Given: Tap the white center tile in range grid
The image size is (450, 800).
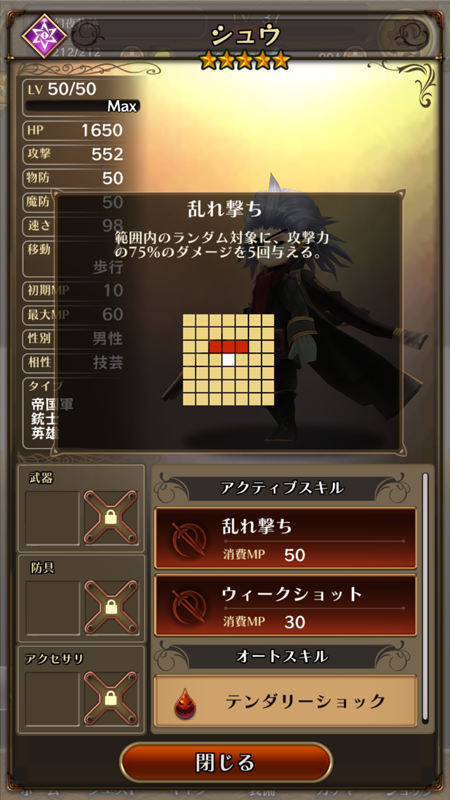Looking at the screenshot, I should pos(229,360).
